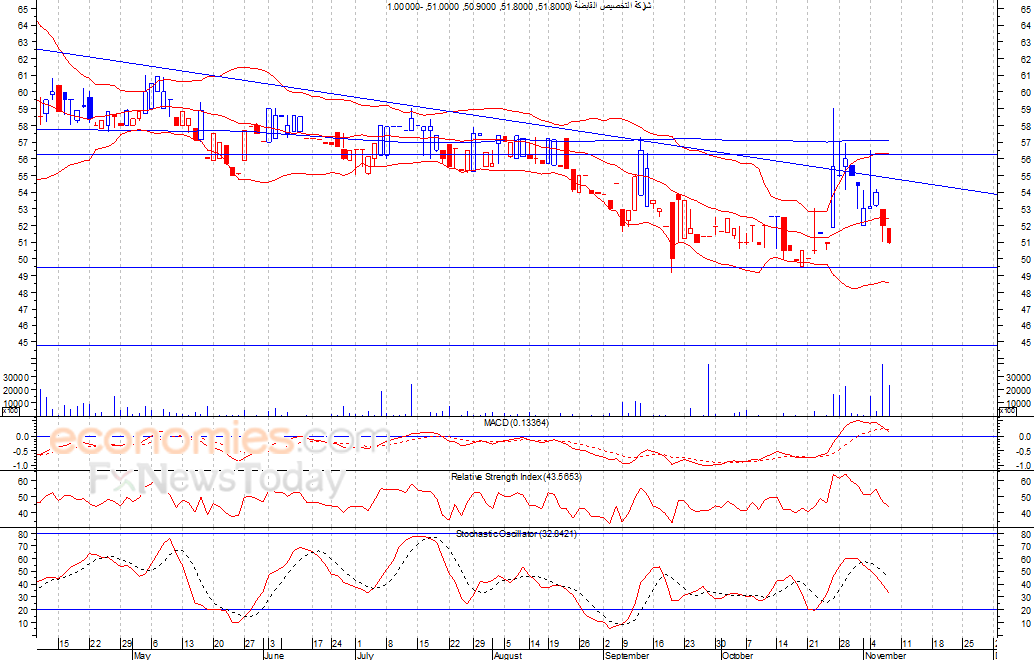Click date label 7 in October

point(750,644)
